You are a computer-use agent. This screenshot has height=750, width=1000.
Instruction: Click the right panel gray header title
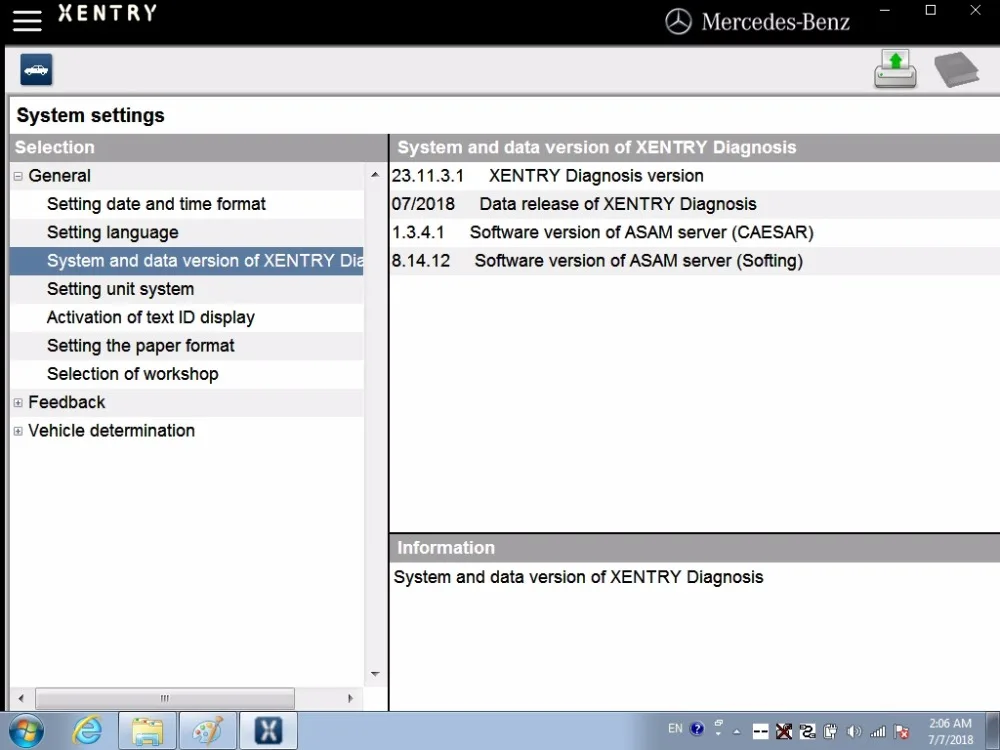point(596,147)
